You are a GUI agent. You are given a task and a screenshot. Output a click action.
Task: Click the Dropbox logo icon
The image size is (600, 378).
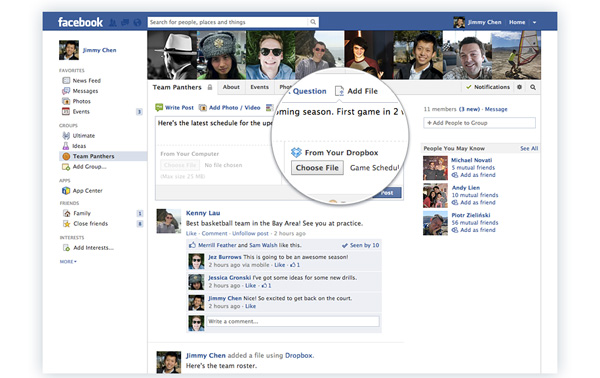coord(296,152)
